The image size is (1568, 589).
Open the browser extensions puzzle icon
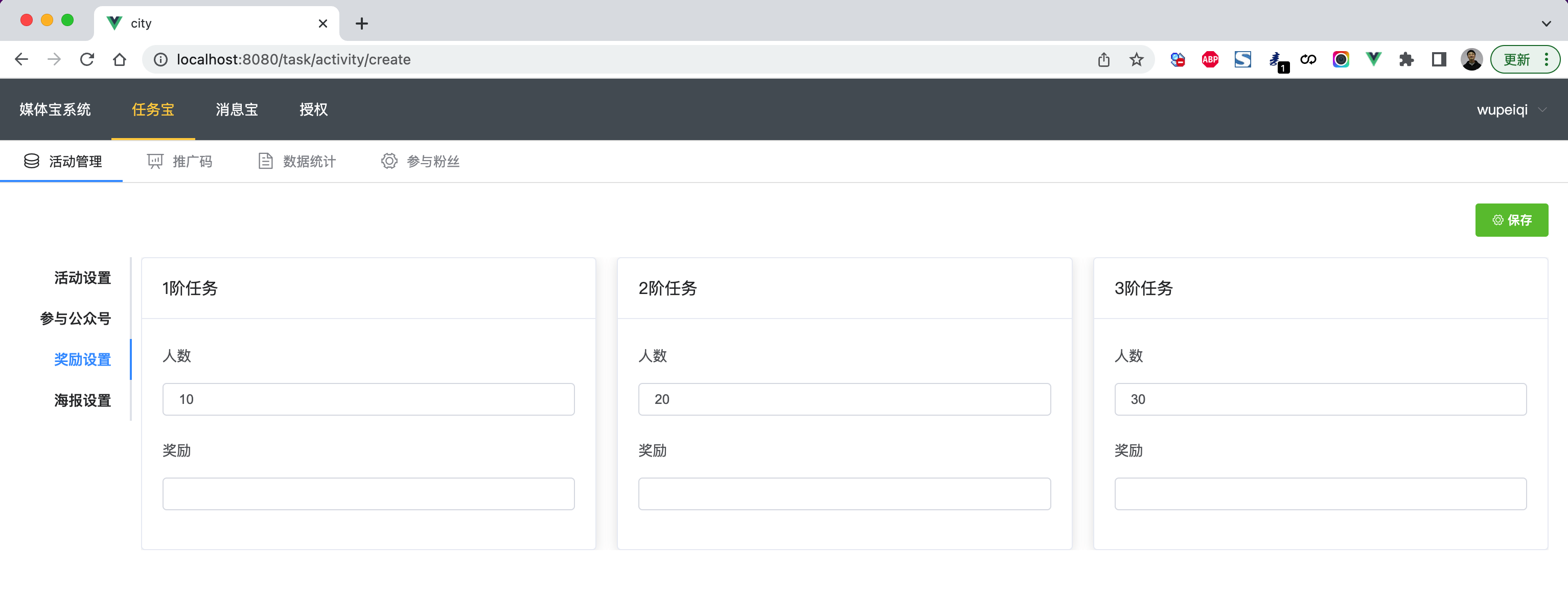[x=1406, y=59]
